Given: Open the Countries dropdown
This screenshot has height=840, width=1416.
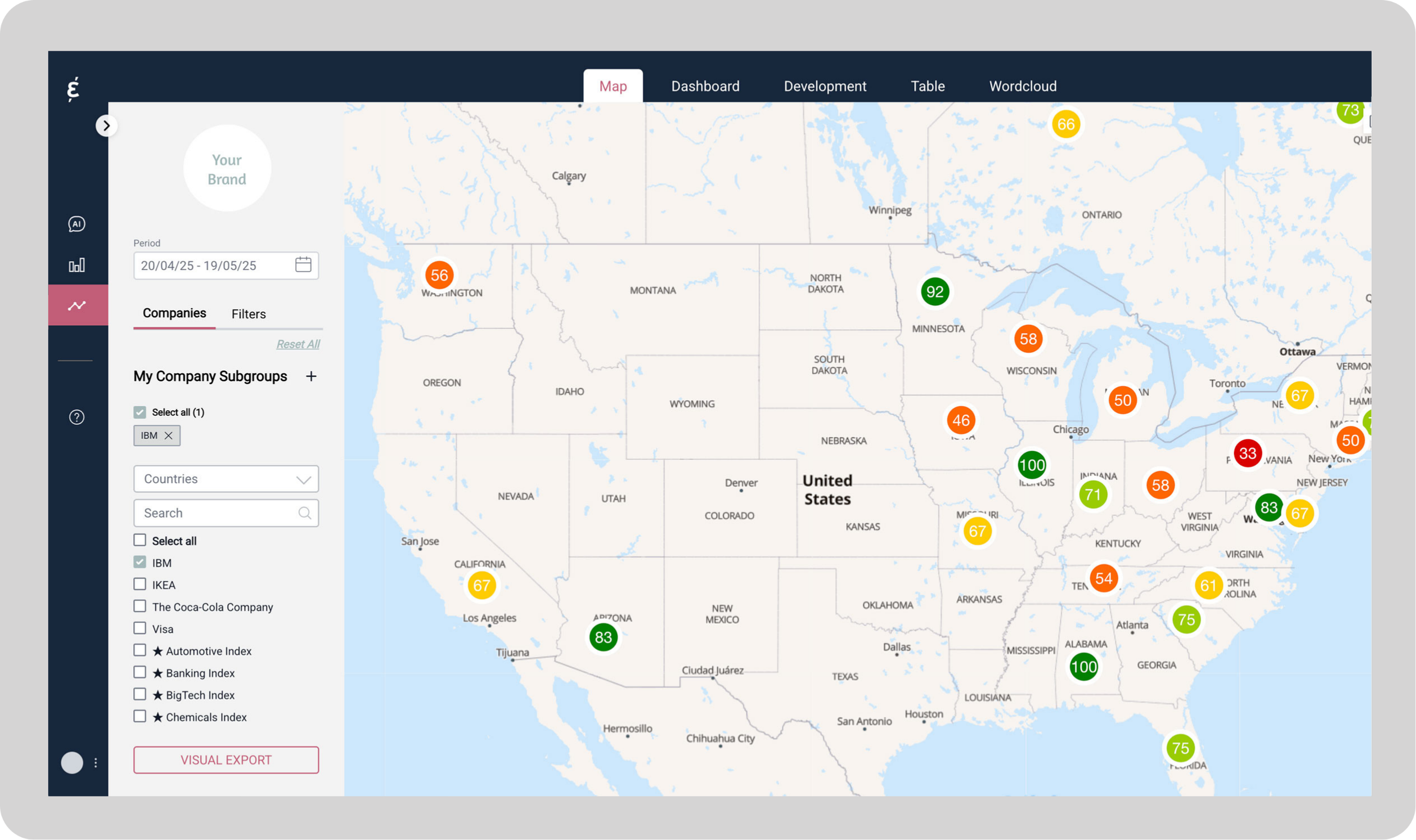Looking at the screenshot, I should click(x=226, y=479).
